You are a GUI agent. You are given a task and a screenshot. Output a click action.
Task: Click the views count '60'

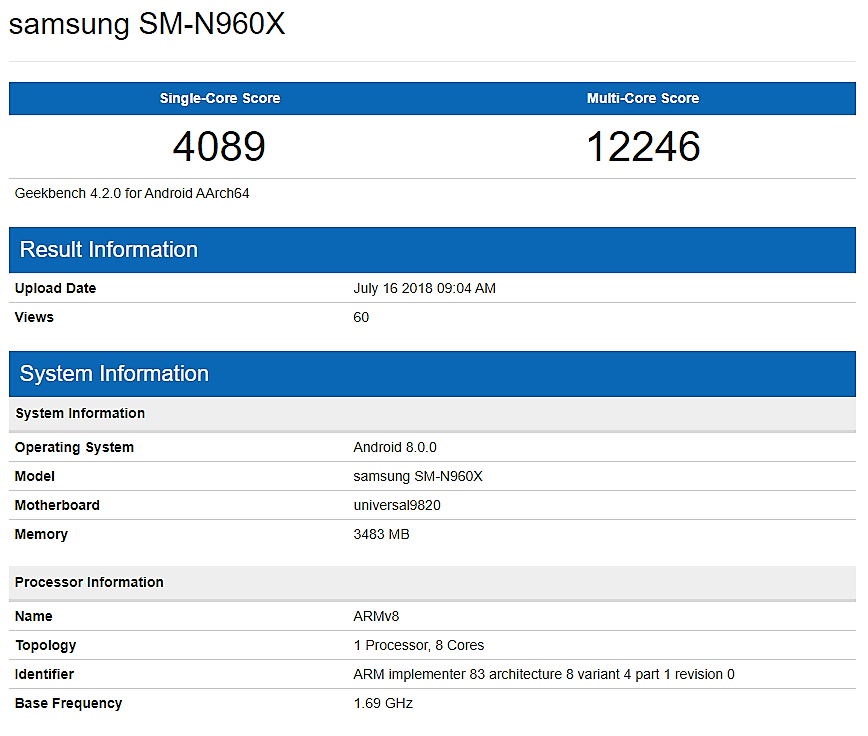click(361, 317)
